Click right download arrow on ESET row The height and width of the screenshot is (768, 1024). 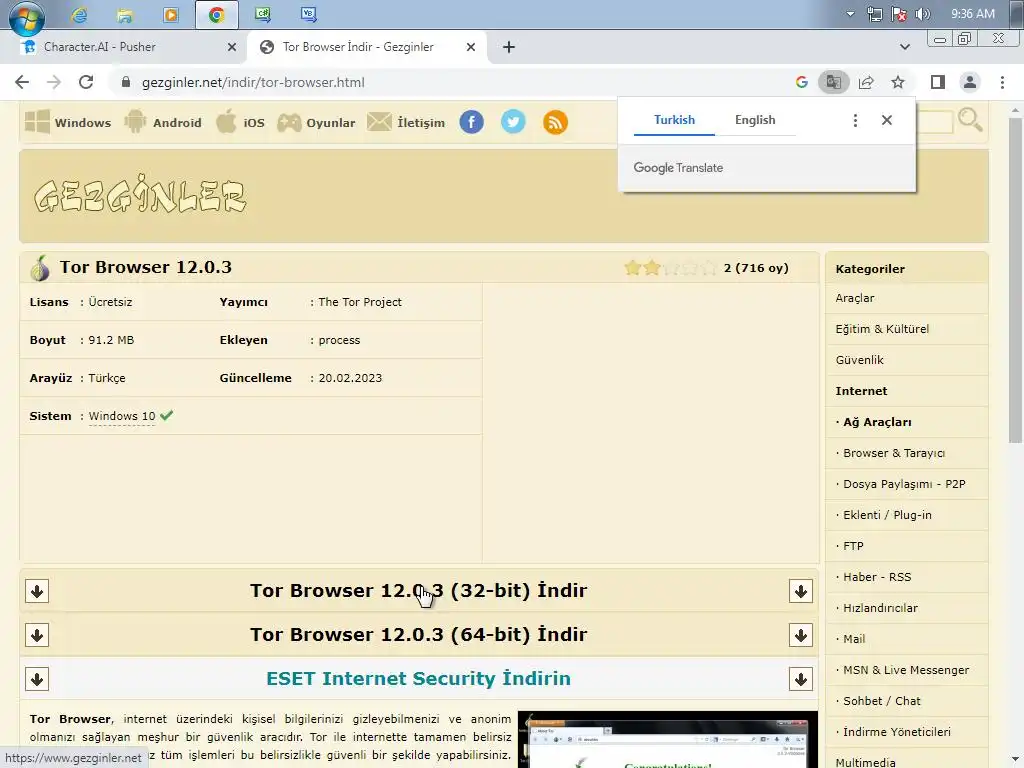pyautogui.click(x=801, y=679)
